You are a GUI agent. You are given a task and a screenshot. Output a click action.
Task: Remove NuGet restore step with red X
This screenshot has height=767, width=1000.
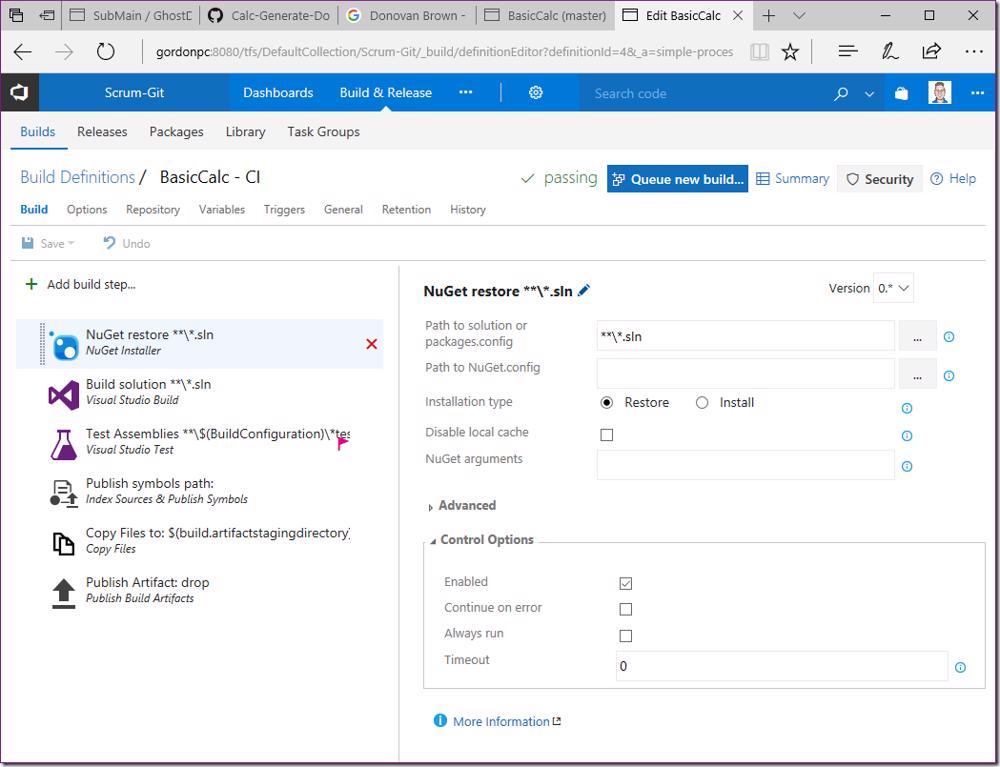[372, 344]
